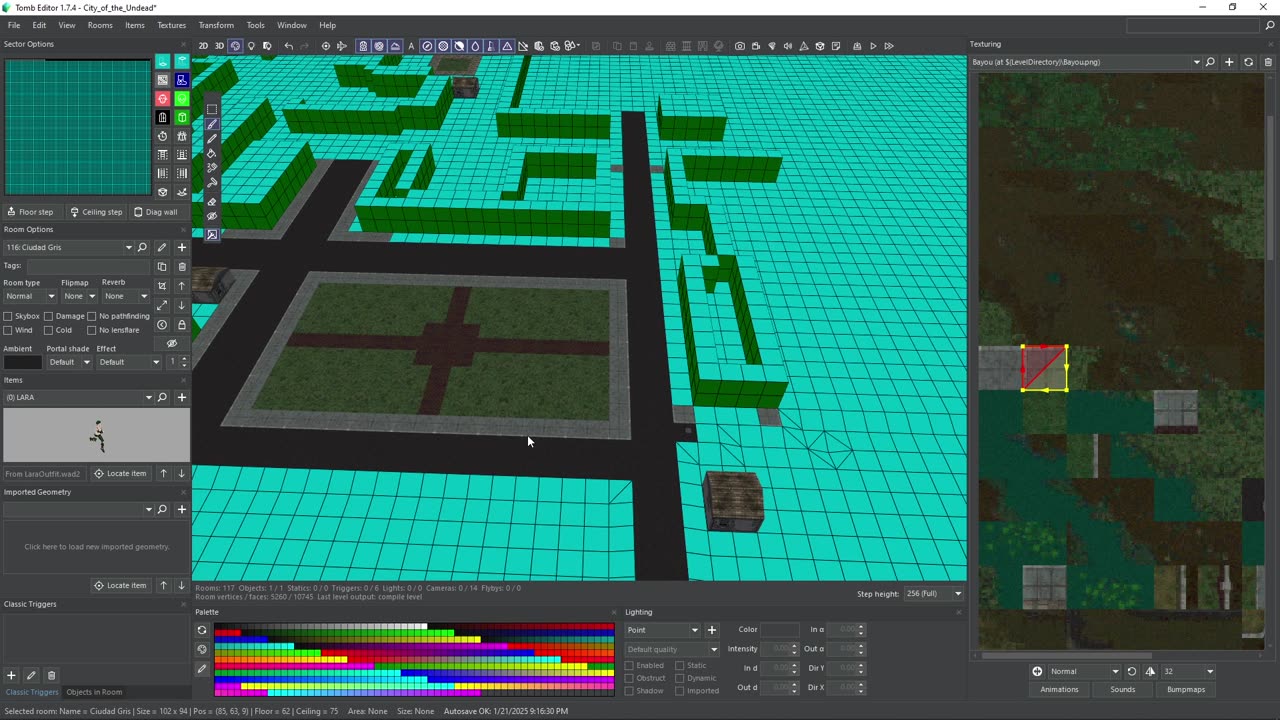
Task: Delete trigger trash icon in Classic Triggers
Action: (x=52, y=676)
